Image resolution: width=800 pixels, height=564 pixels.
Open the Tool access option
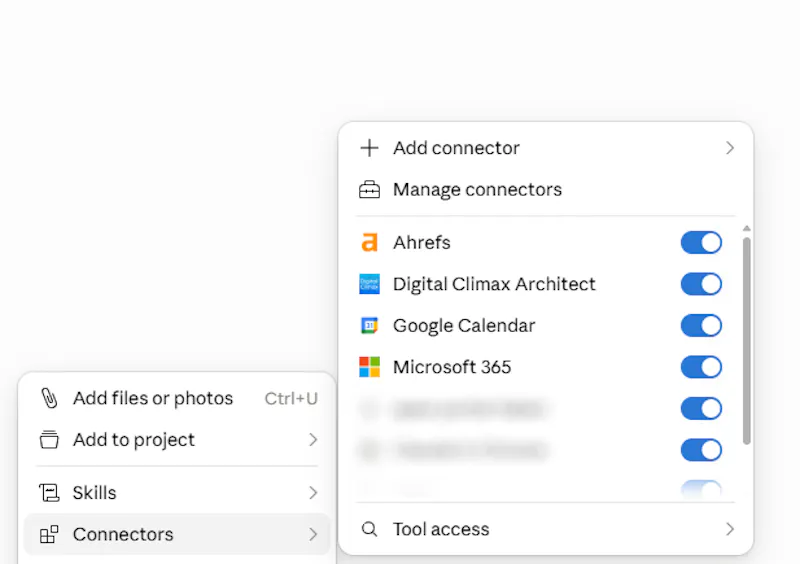coord(546,529)
